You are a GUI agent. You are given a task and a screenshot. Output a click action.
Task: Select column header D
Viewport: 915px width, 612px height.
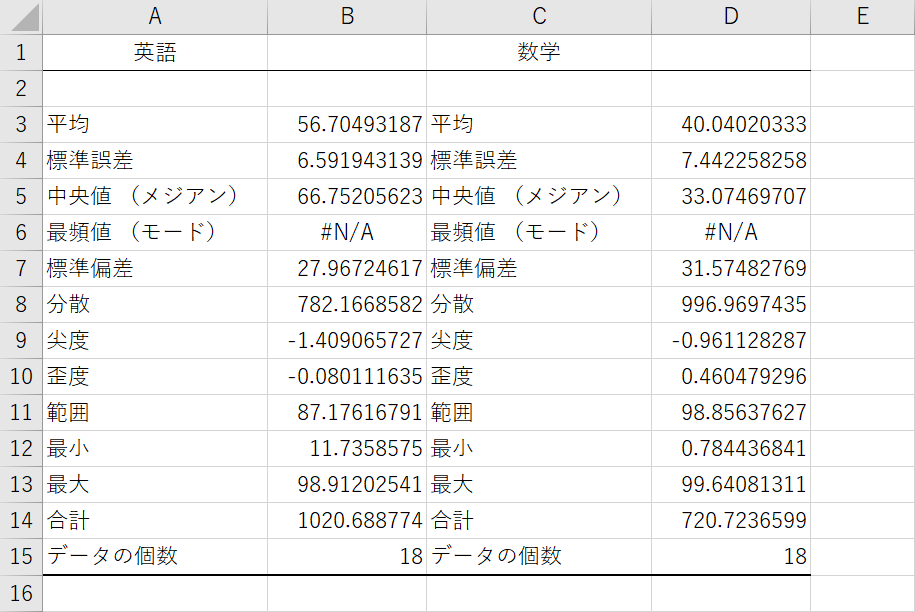point(731,16)
